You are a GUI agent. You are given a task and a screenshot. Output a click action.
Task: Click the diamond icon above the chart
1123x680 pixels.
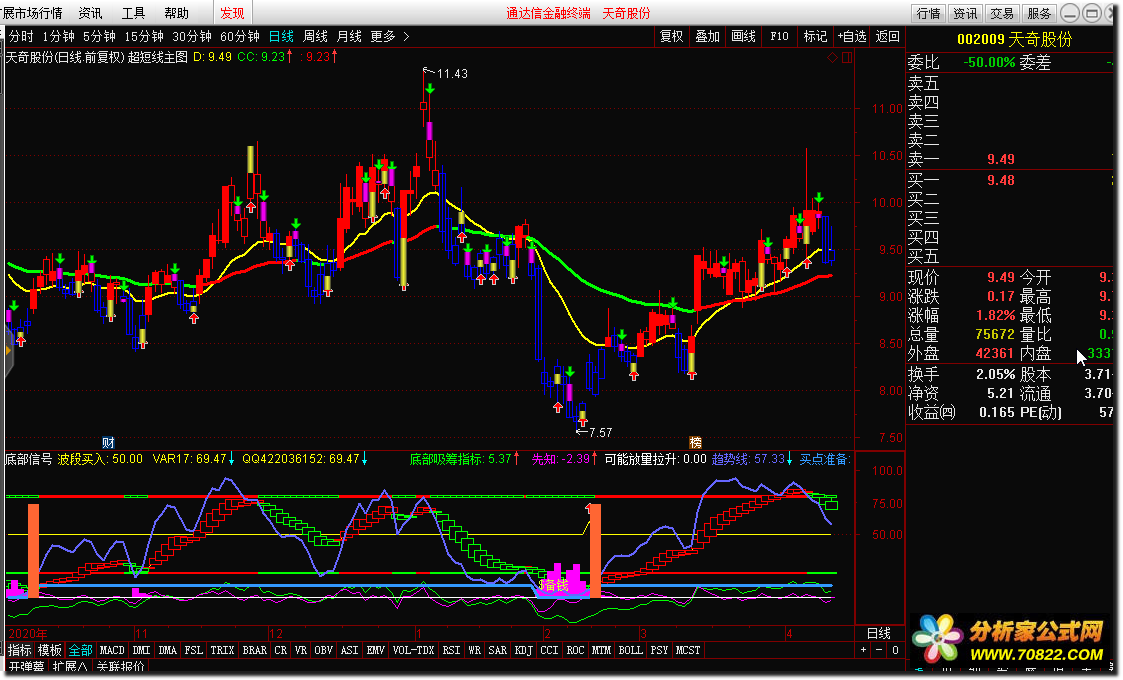(832, 57)
